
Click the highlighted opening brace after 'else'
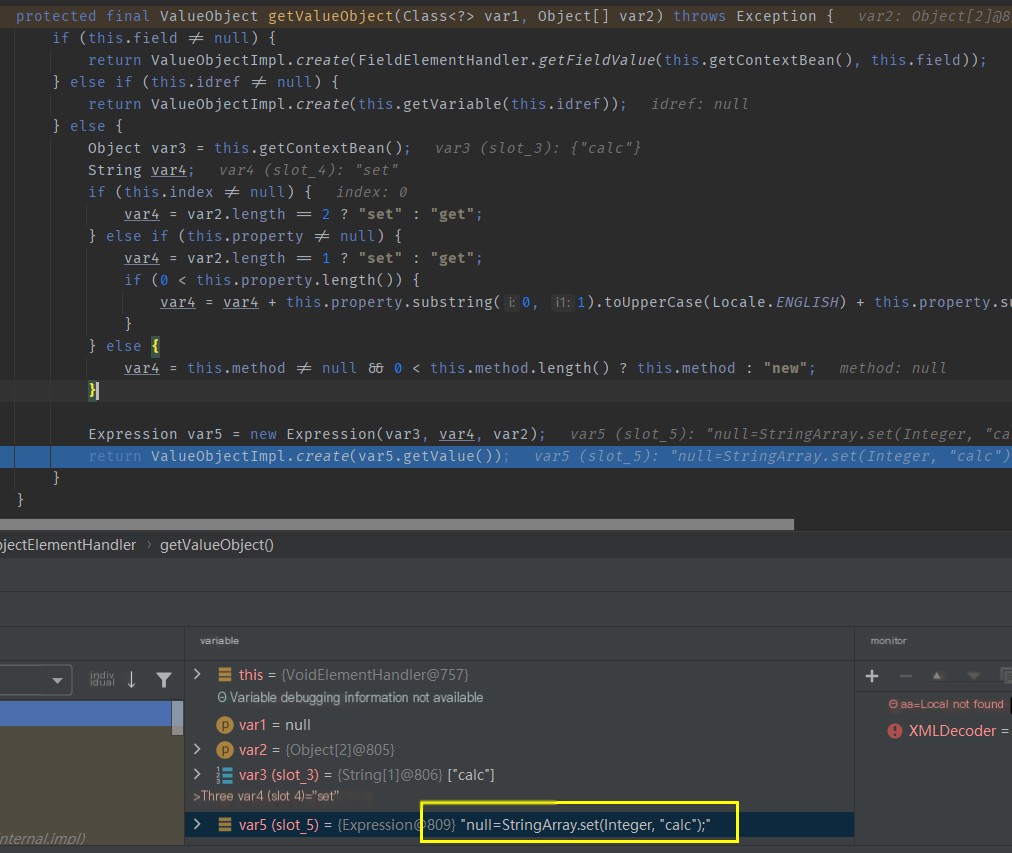pos(155,346)
